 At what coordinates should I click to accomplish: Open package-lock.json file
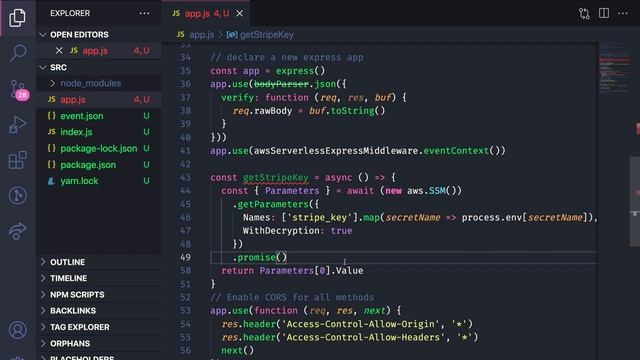pyautogui.click(x=99, y=149)
